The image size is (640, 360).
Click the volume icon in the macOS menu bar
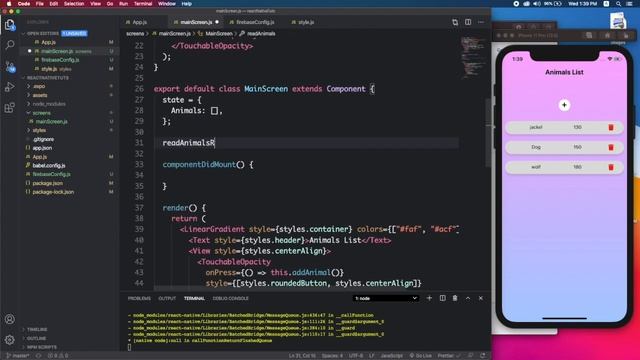[537, 4]
